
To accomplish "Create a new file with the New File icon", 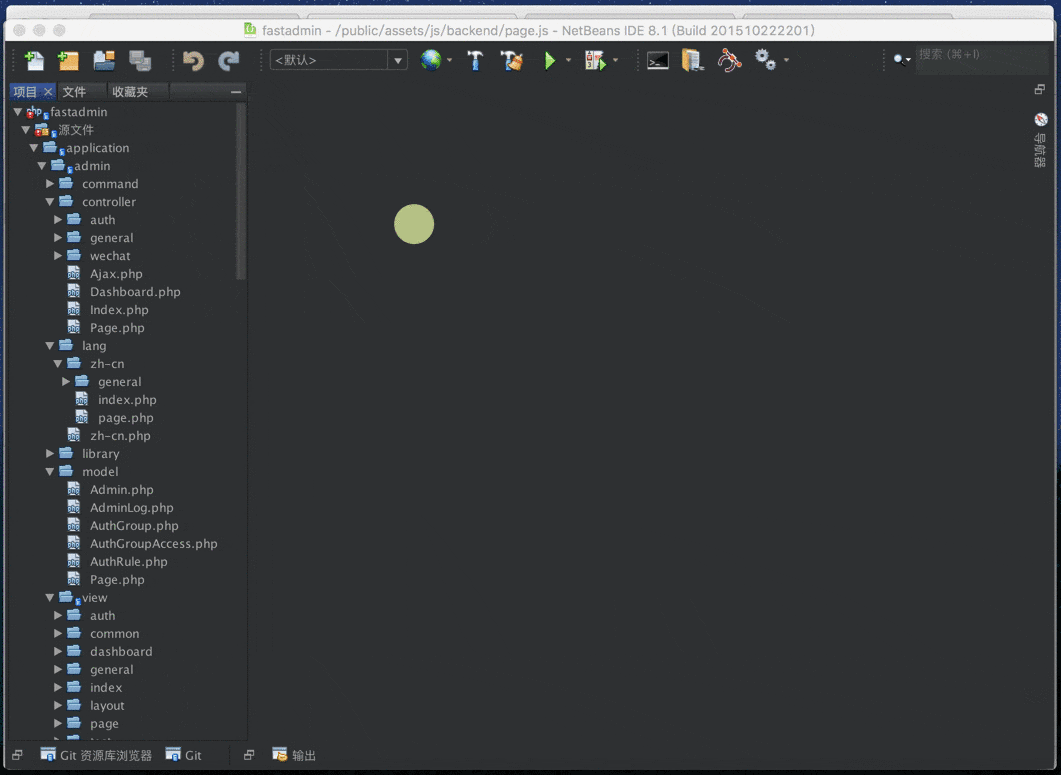I will click(x=34, y=60).
